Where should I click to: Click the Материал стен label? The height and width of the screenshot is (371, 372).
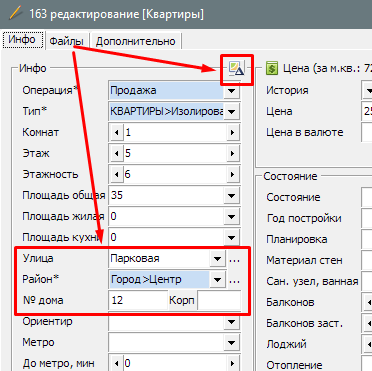click(304, 261)
